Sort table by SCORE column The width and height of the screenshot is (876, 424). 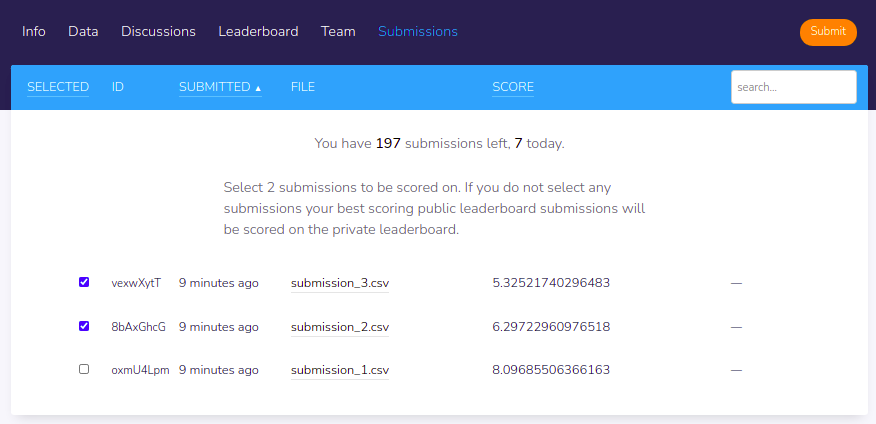(x=513, y=87)
